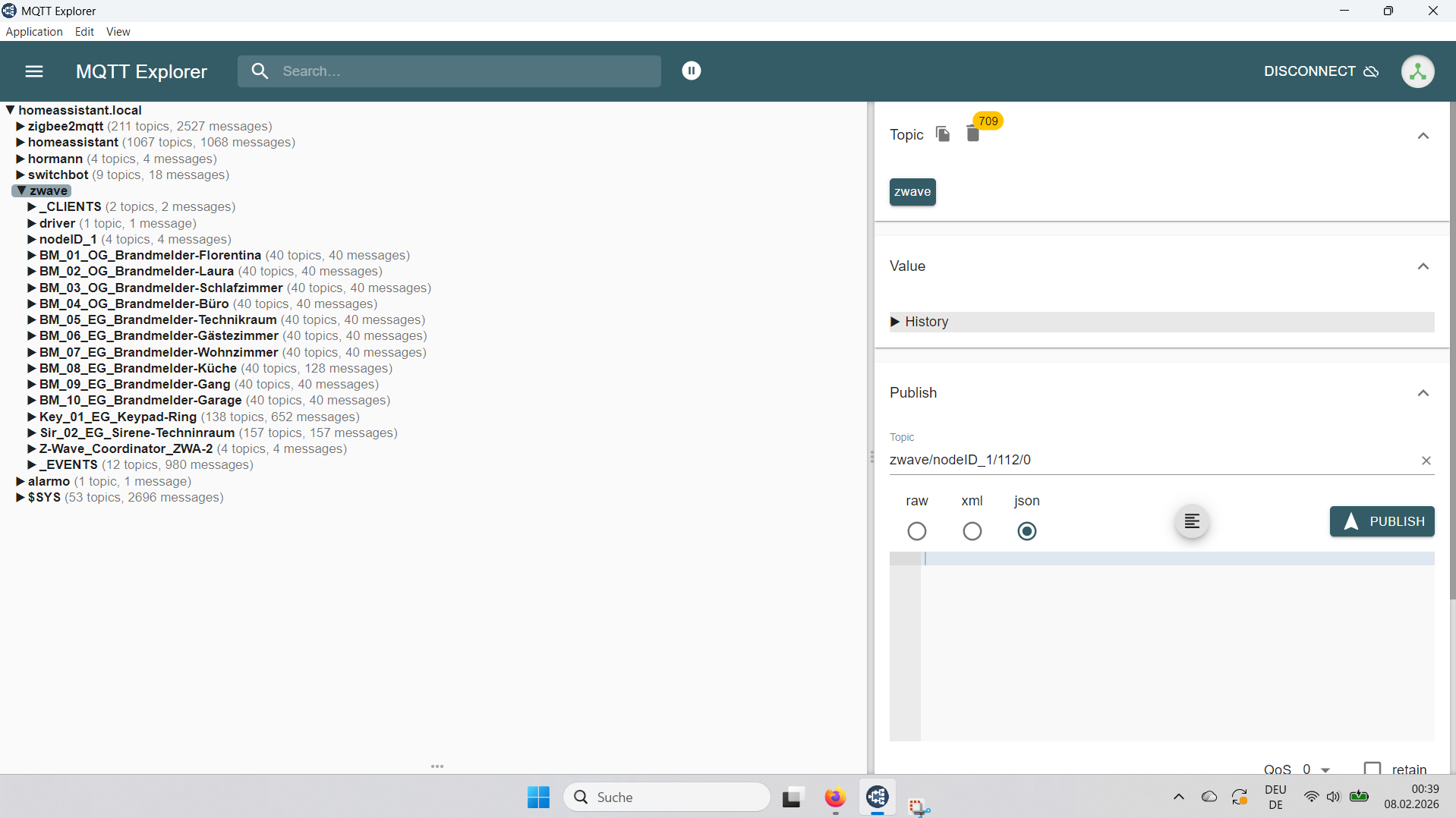
Task: Open Wi-Fi network settings in tray
Action: [x=1311, y=797]
